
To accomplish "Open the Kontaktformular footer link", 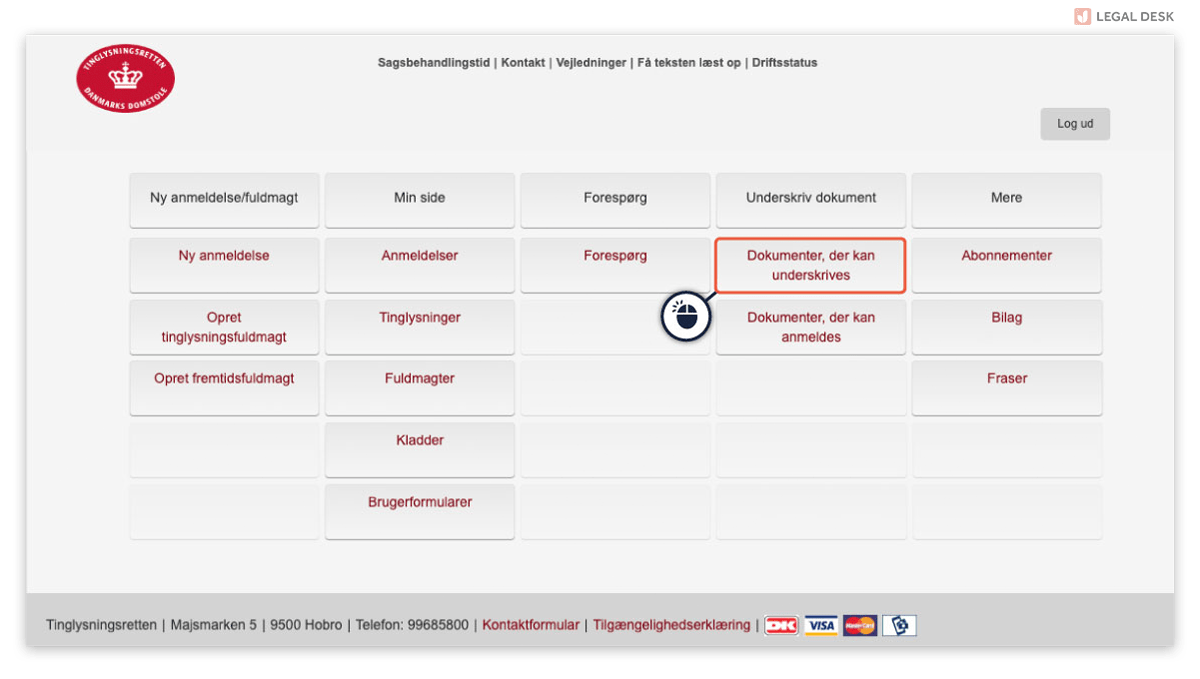I will pyautogui.click(x=531, y=625).
